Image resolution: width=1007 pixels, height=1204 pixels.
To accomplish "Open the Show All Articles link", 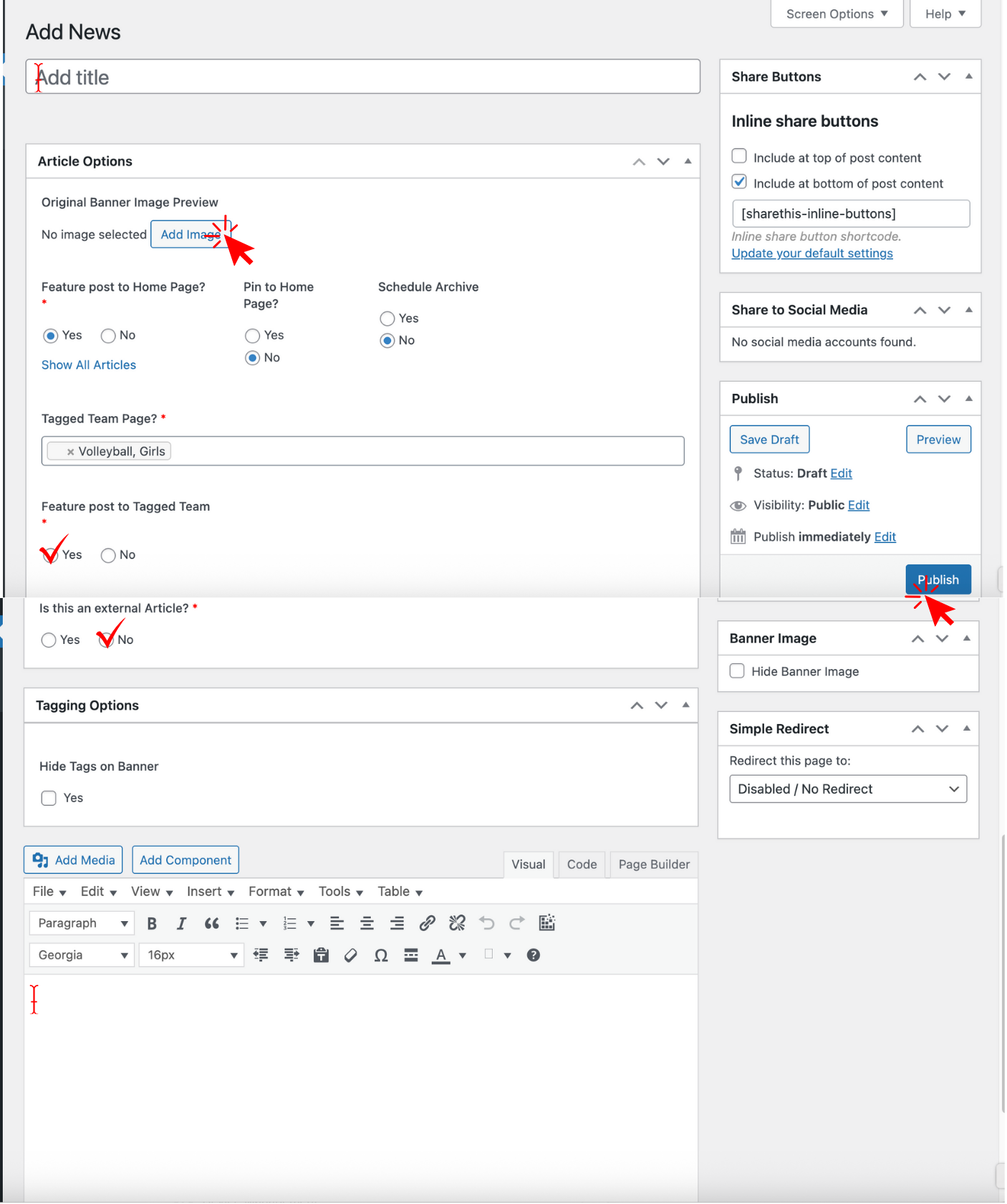I will click(x=89, y=365).
